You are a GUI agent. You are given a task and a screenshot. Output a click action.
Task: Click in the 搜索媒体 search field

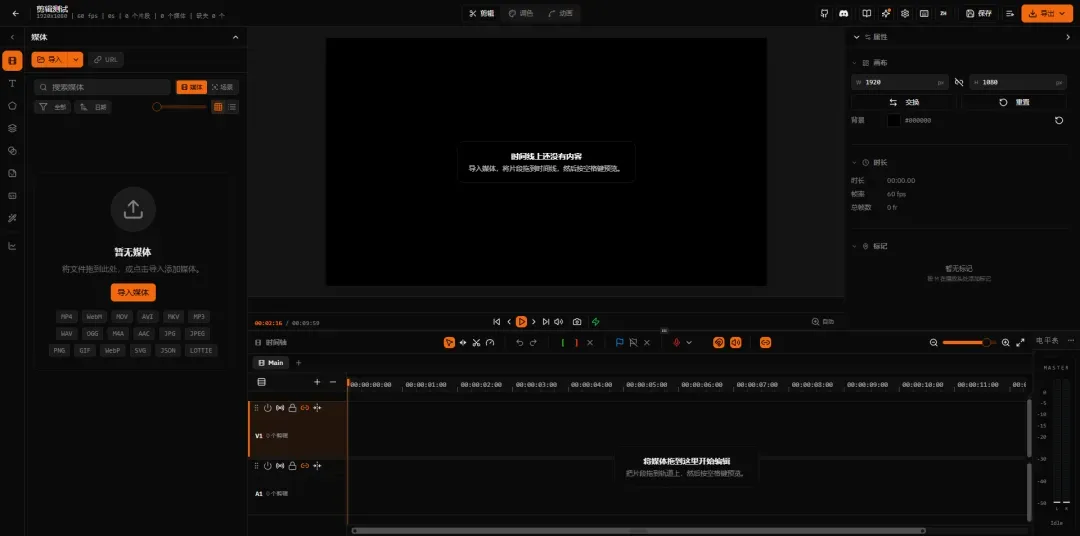click(102, 87)
